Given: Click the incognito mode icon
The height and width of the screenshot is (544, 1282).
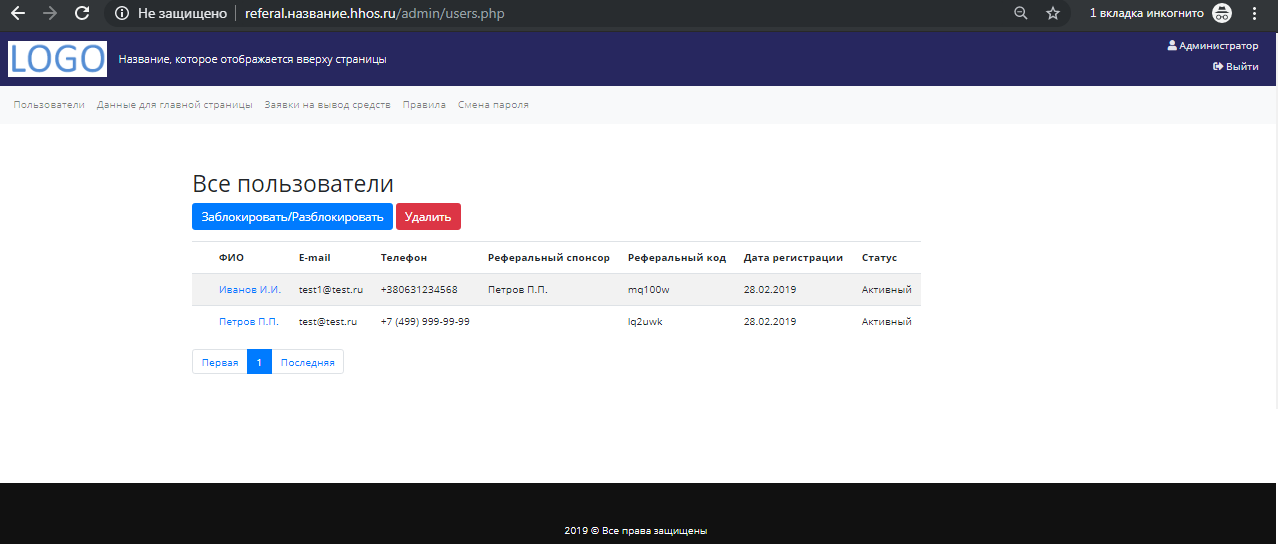Looking at the screenshot, I should click(x=1222, y=14).
